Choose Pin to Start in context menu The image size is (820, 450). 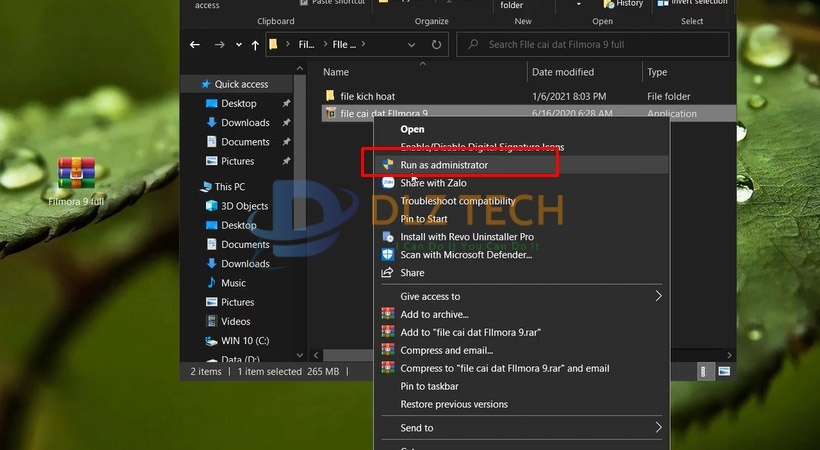point(424,219)
